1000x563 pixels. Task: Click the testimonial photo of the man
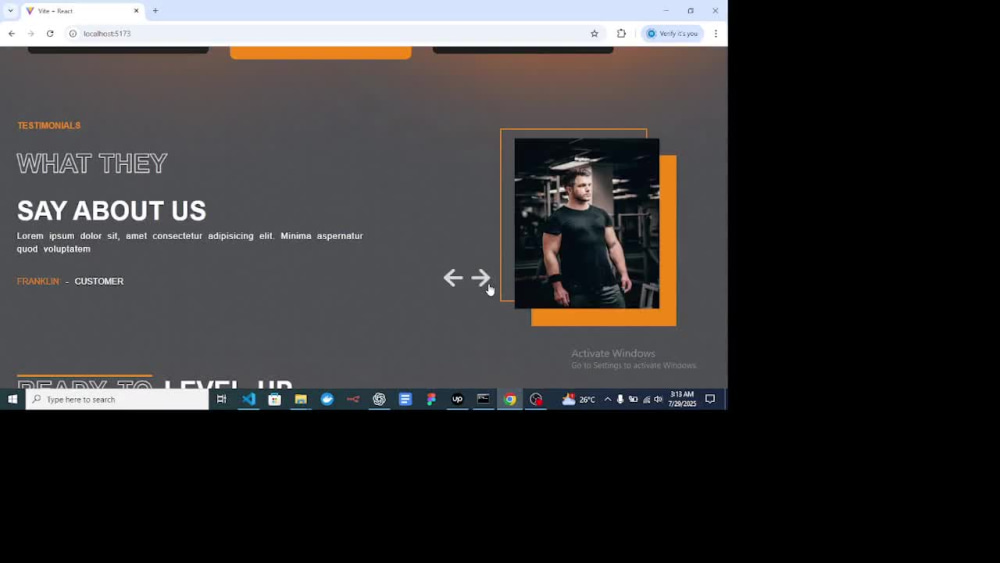[587, 223]
